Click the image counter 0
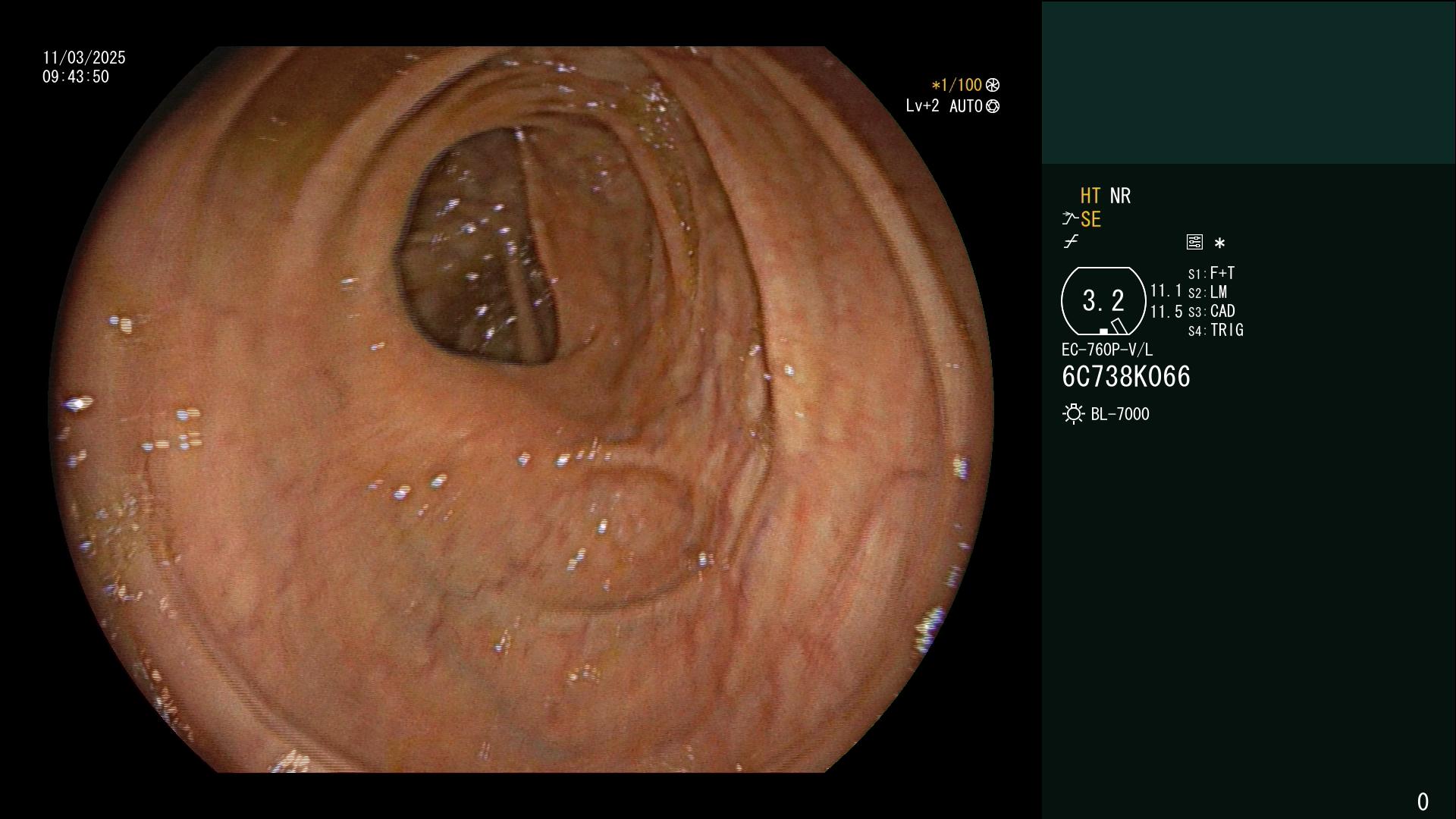 (1423, 802)
